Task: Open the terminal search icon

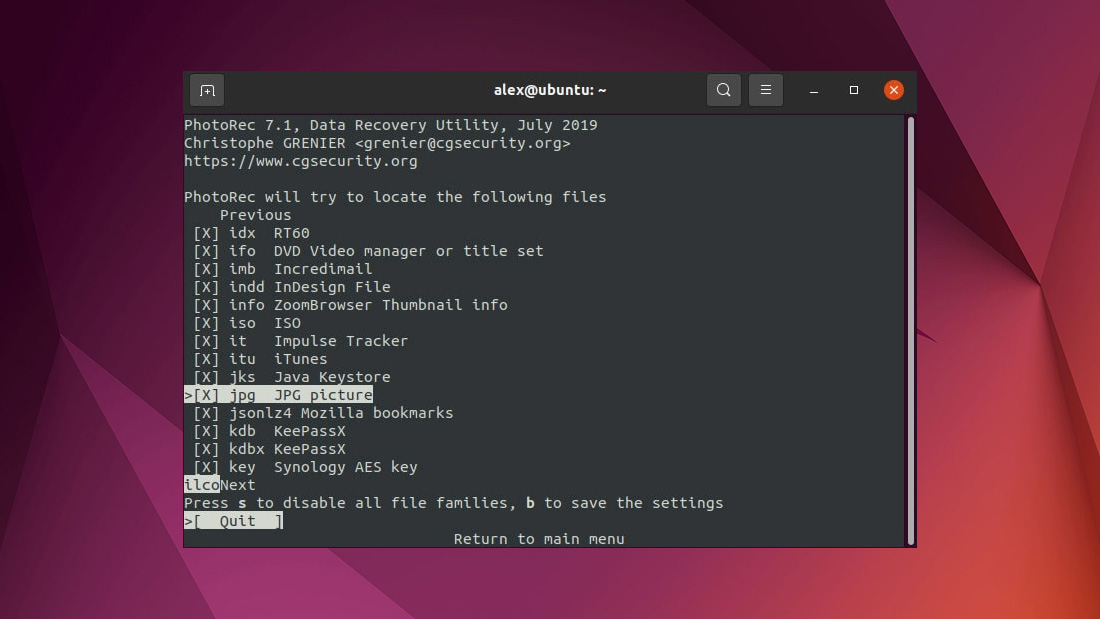Action: coord(723,91)
